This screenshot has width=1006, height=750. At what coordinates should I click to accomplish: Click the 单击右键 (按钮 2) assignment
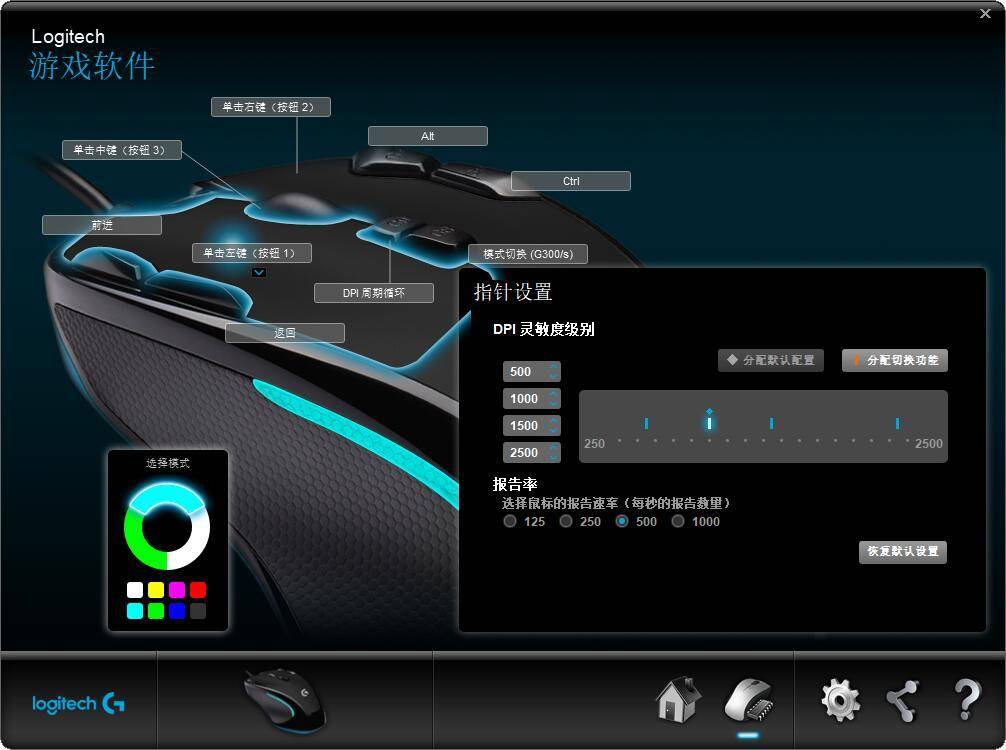[271, 107]
